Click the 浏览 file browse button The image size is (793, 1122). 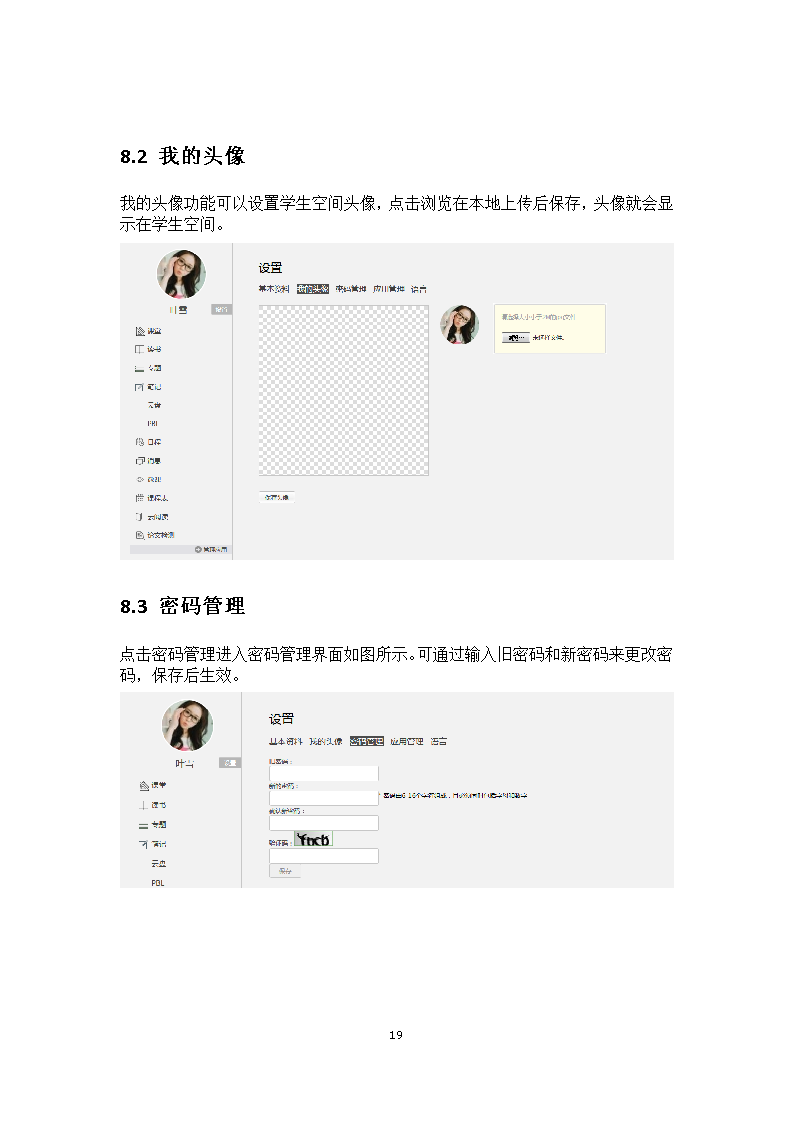point(515,338)
